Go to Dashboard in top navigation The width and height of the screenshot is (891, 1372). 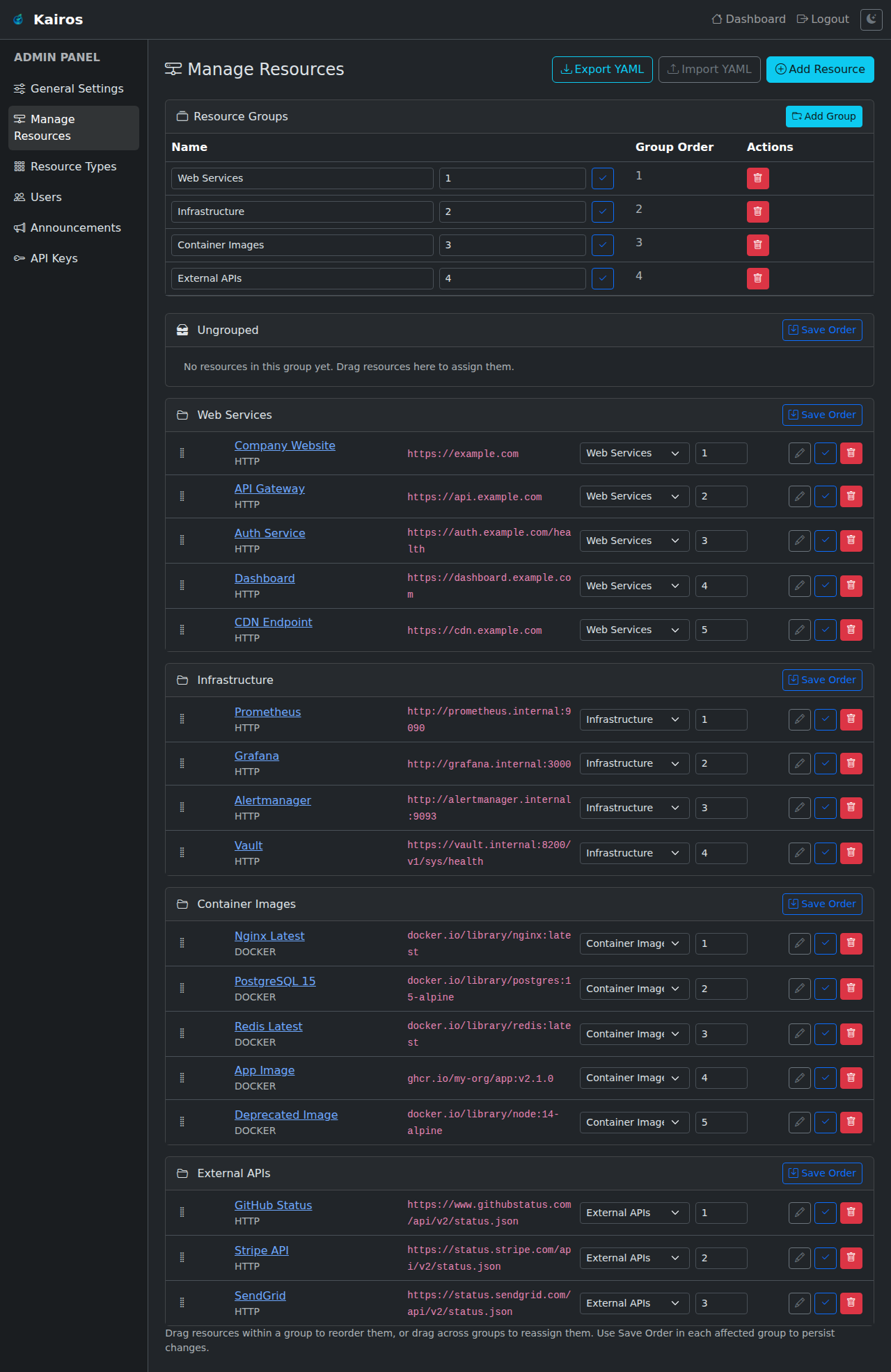[x=748, y=19]
